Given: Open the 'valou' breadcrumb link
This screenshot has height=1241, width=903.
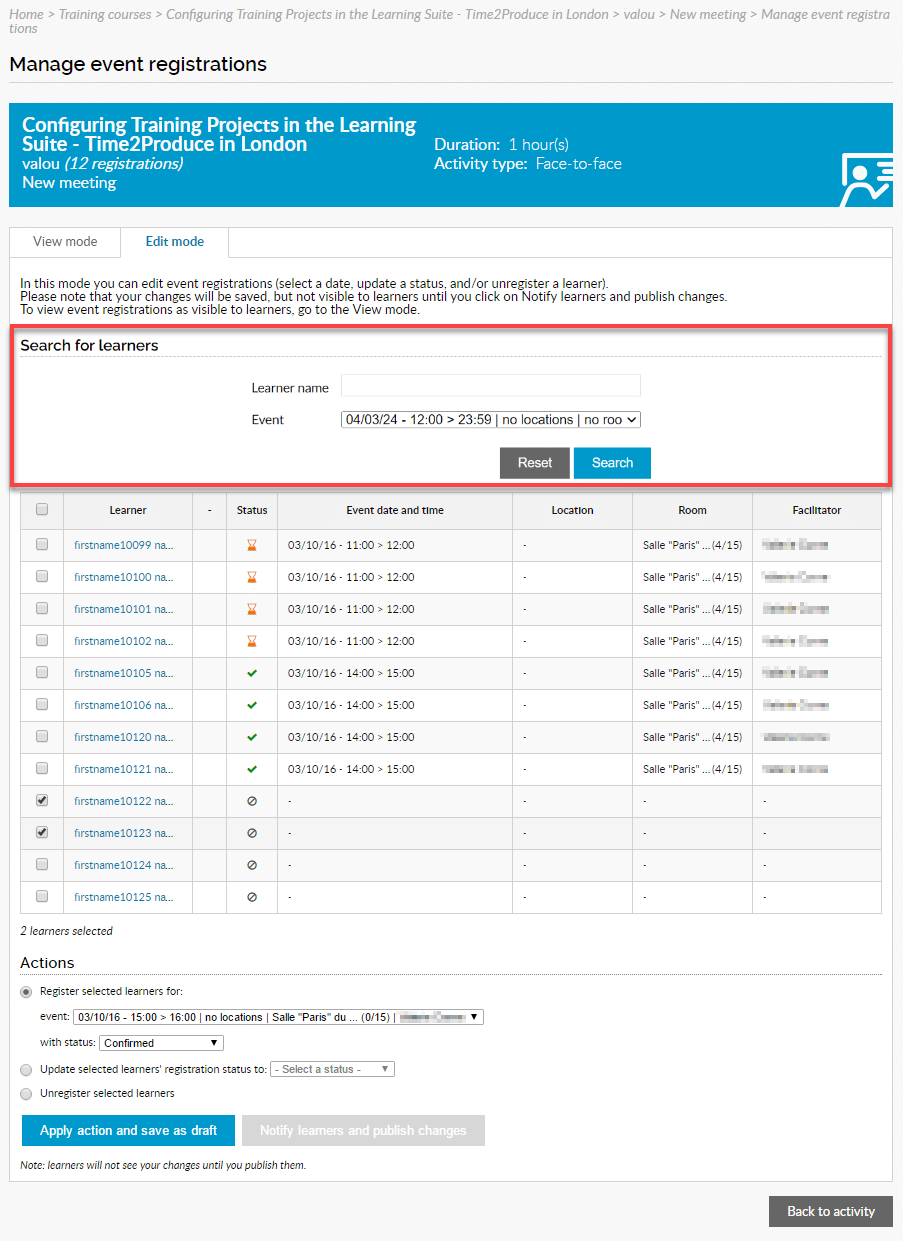Looking at the screenshot, I should pyautogui.click(x=638, y=14).
